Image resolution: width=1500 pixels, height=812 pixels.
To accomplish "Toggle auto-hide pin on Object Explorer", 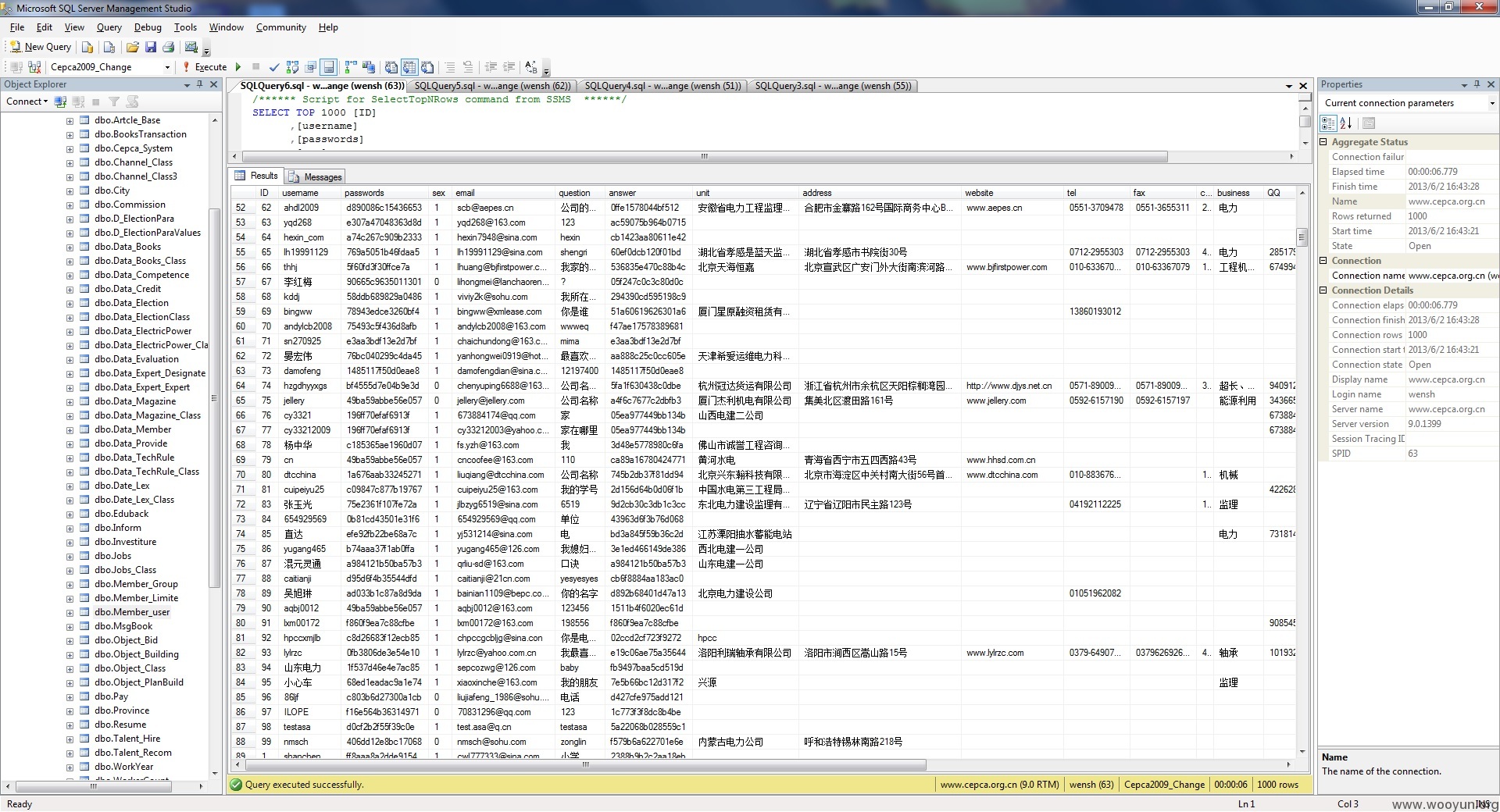I will point(200,84).
